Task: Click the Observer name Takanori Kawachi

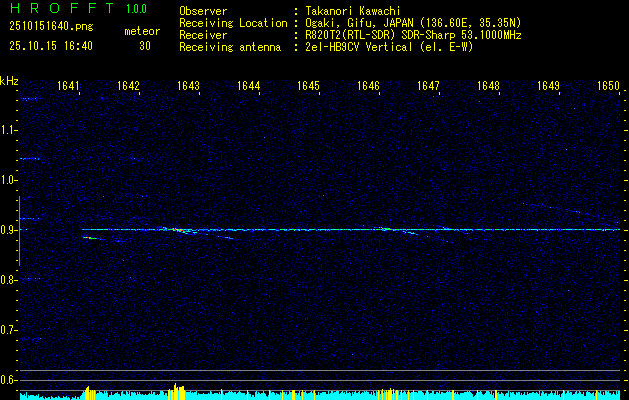Action: tap(353, 11)
